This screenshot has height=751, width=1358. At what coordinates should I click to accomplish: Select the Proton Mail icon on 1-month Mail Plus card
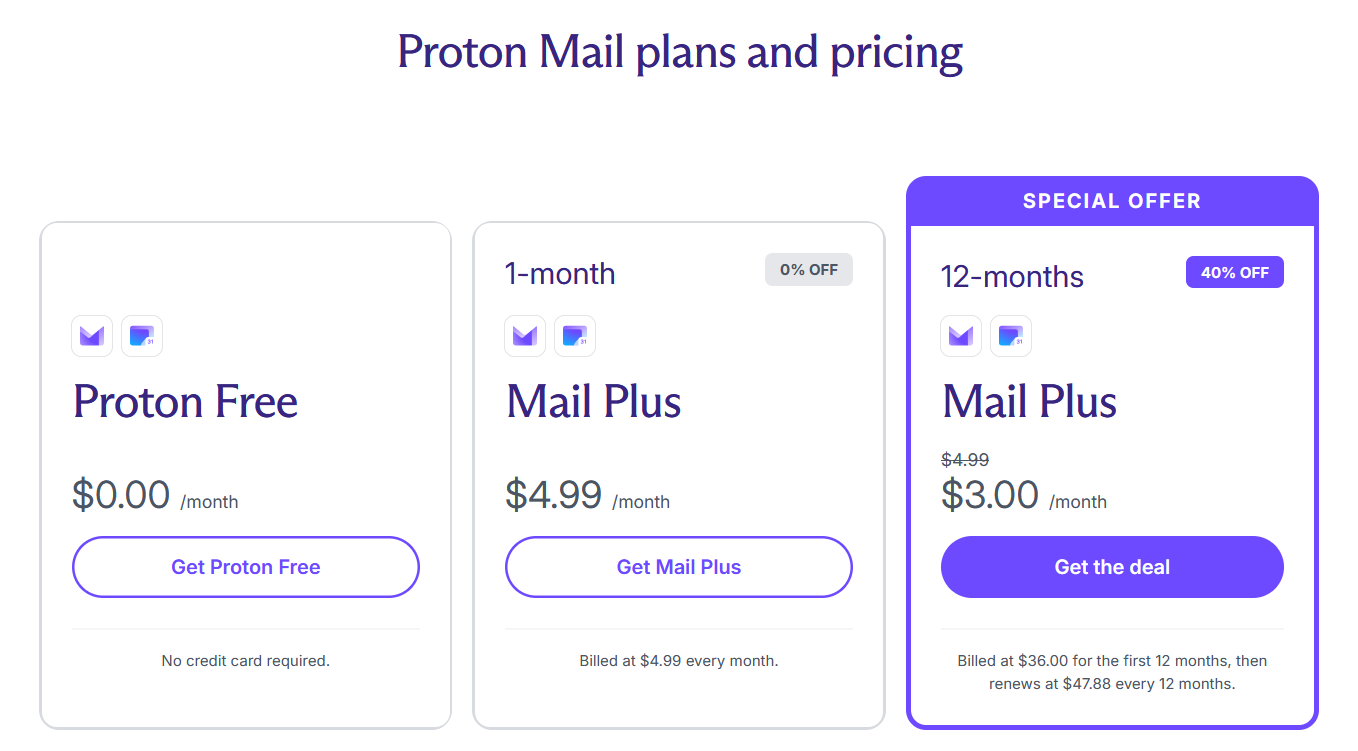click(524, 336)
